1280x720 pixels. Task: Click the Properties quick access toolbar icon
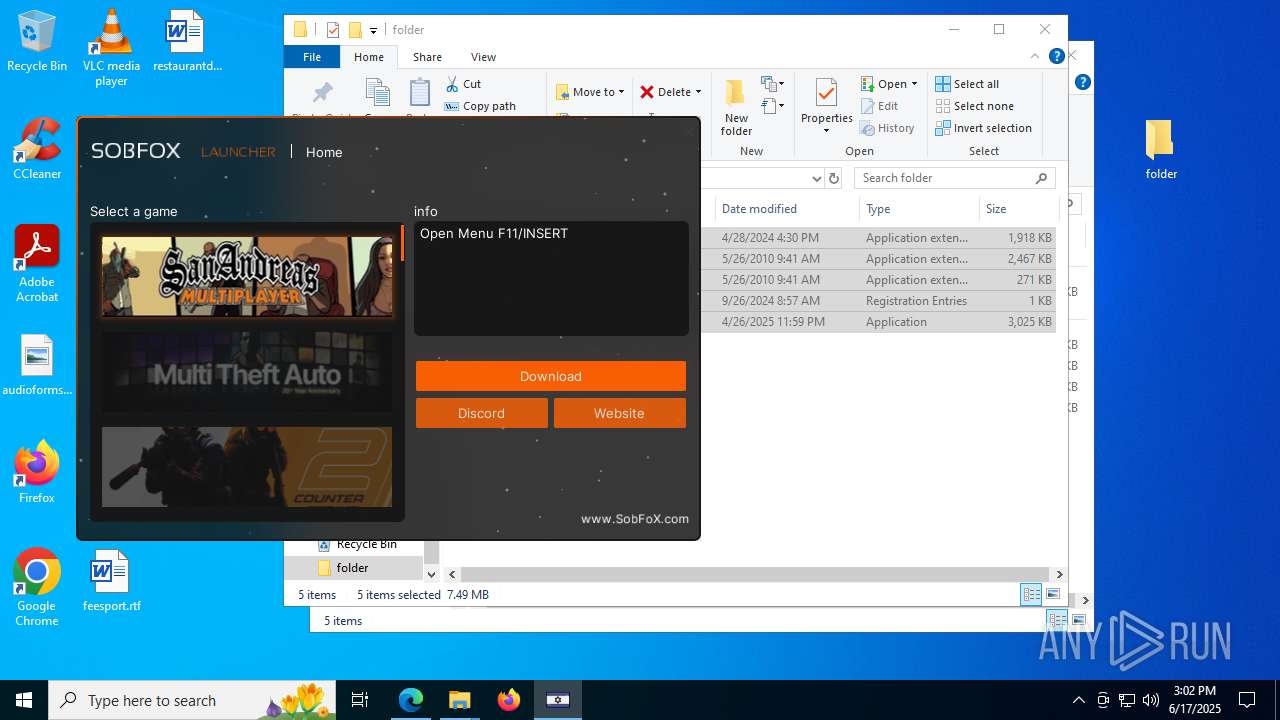tap(333, 30)
